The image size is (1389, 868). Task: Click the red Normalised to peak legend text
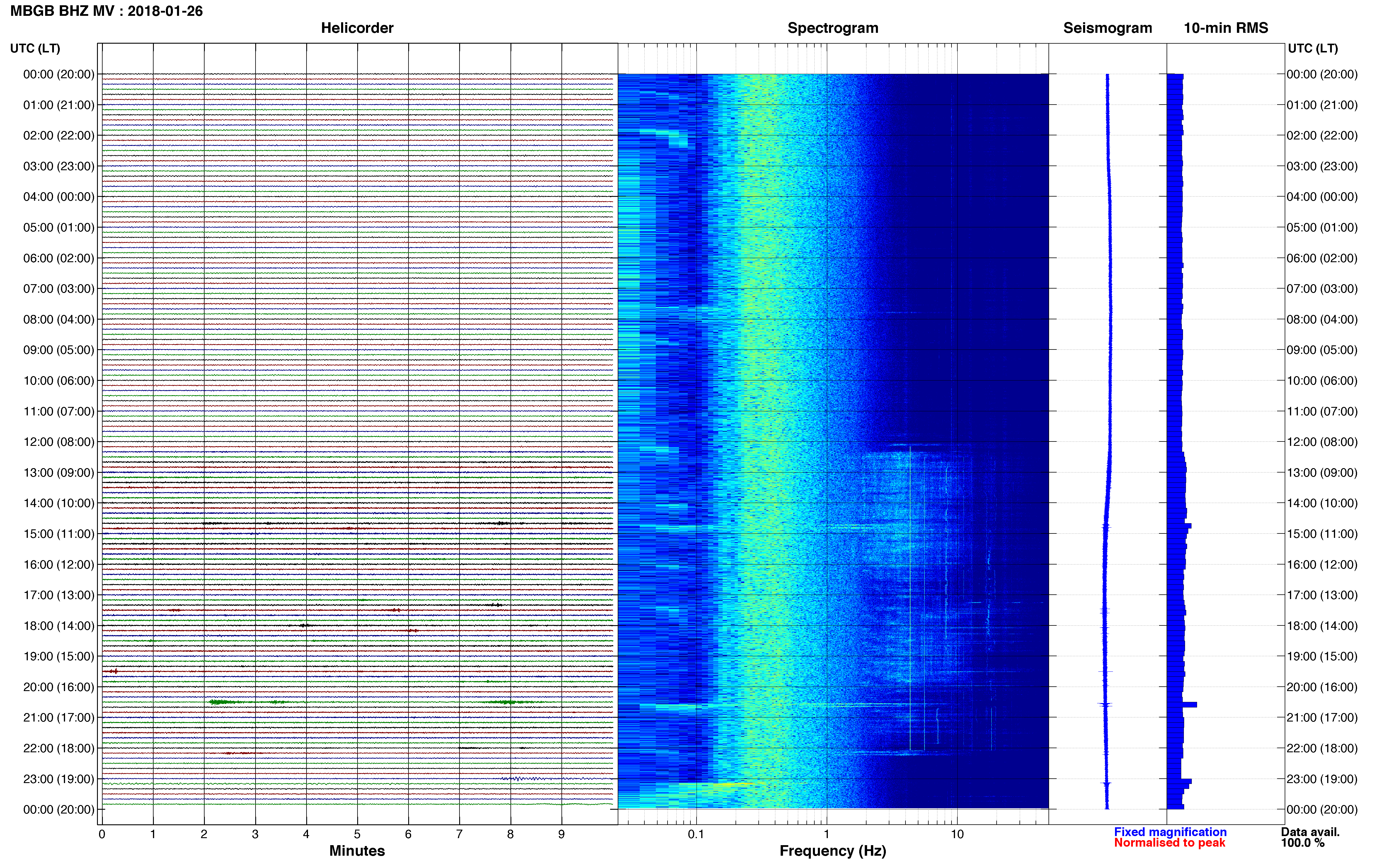click(x=1170, y=843)
